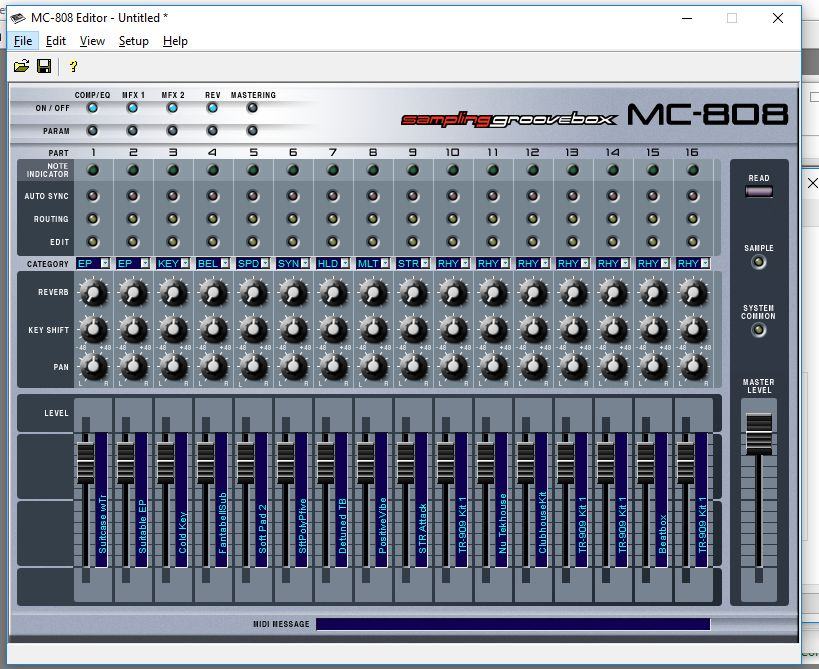Click the Save floppy disk icon

[x=44, y=66]
